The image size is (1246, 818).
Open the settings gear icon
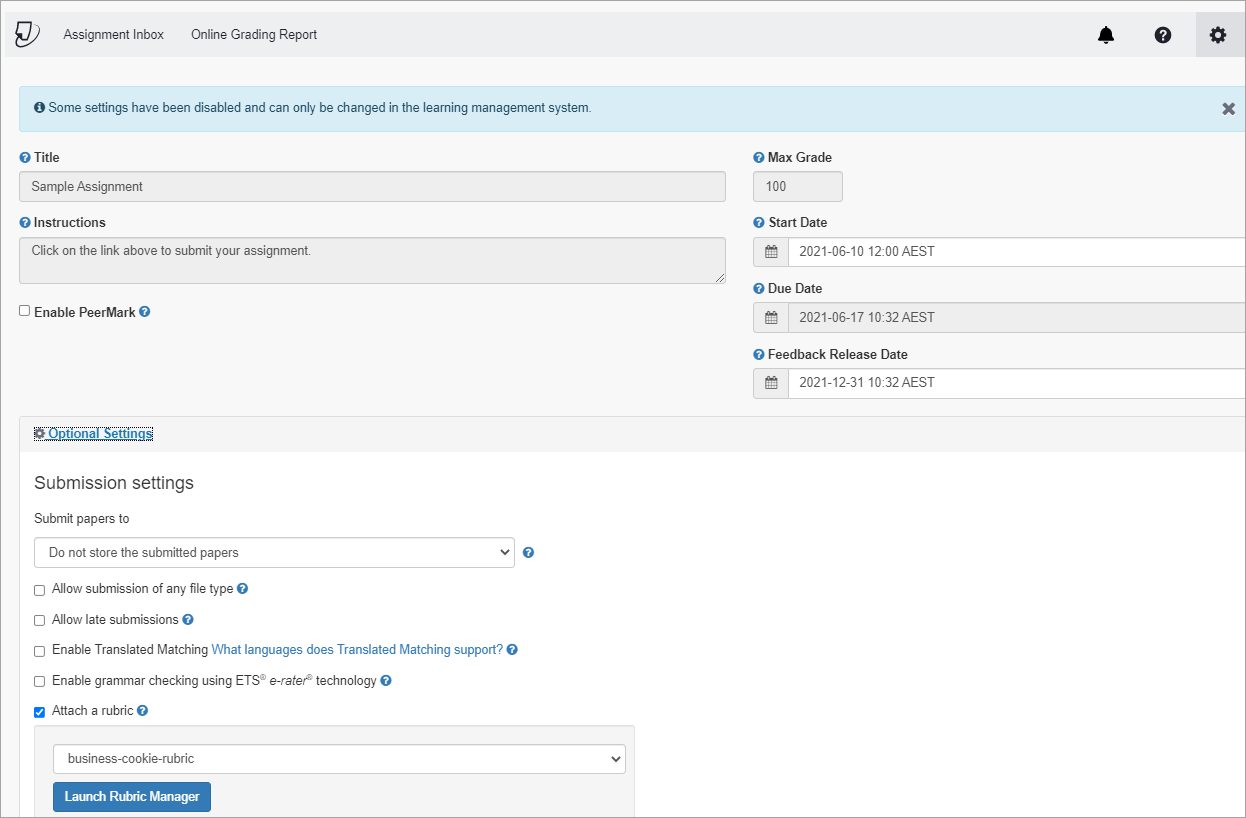[1218, 35]
